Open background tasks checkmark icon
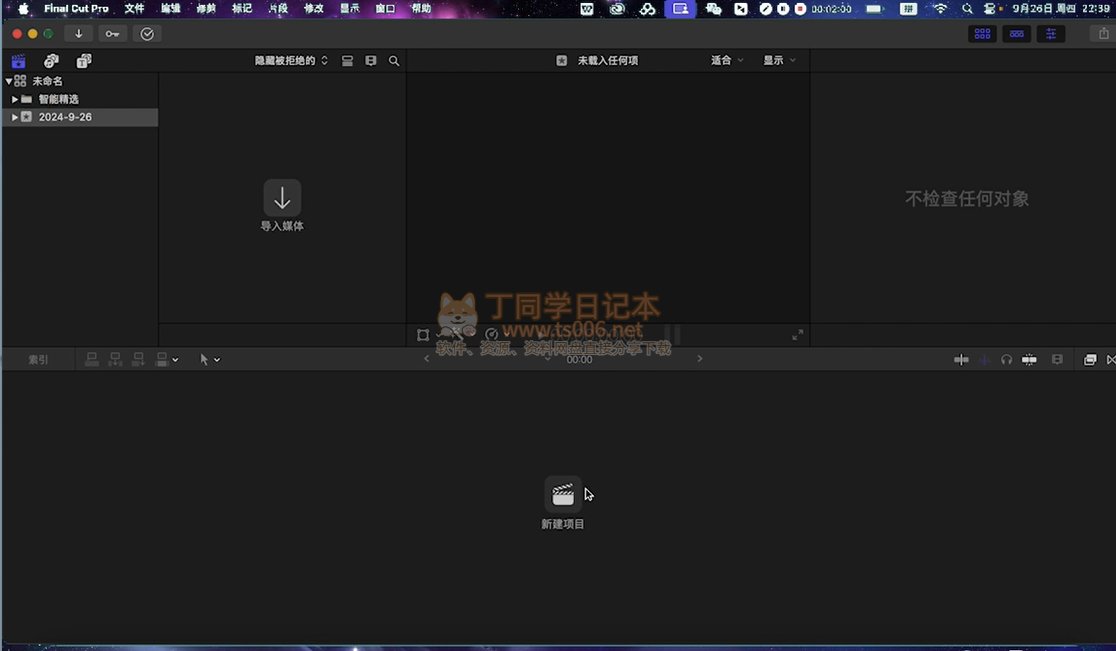 [x=147, y=34]
